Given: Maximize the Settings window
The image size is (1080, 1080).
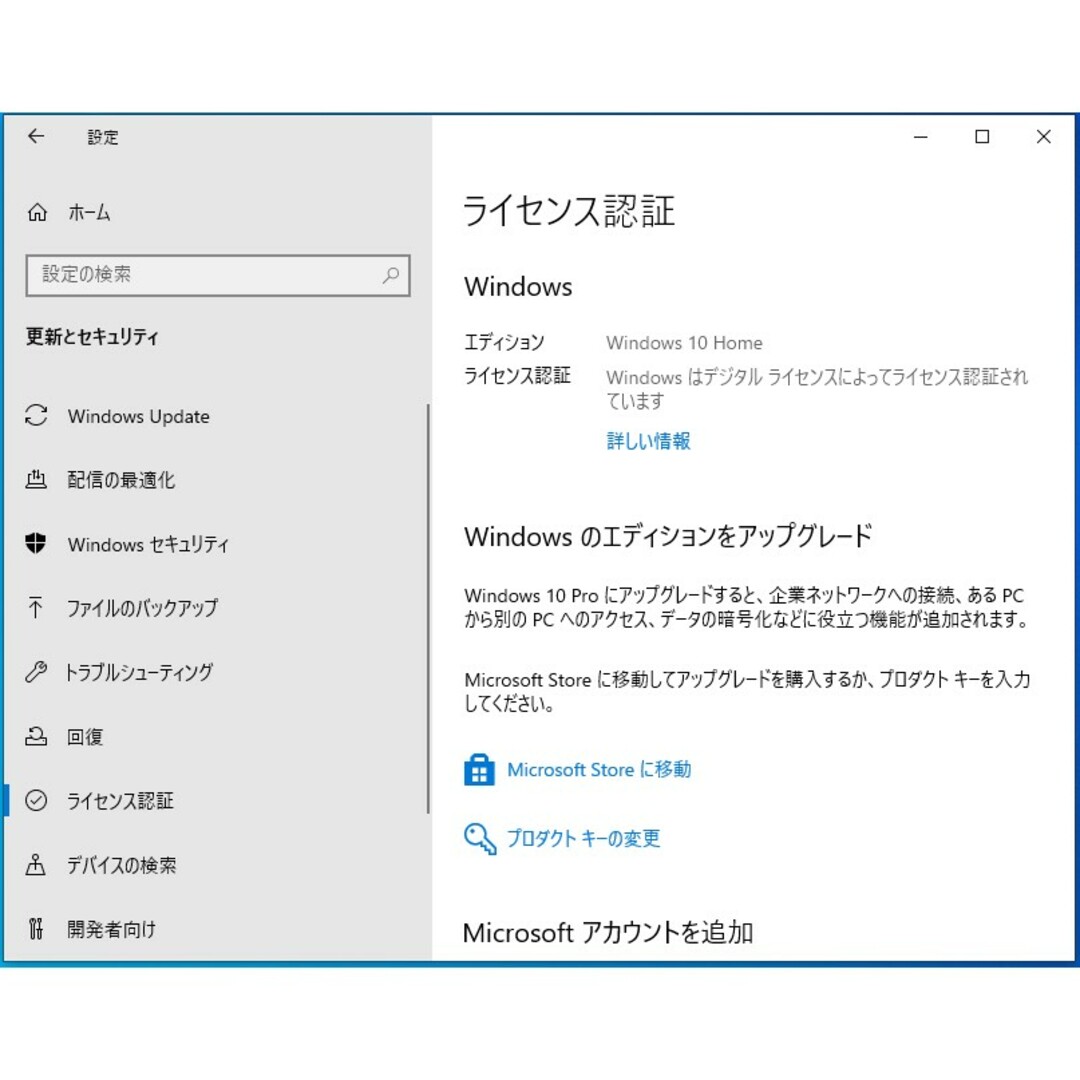Looking at the screenshot, I should [x=982, y=137].
